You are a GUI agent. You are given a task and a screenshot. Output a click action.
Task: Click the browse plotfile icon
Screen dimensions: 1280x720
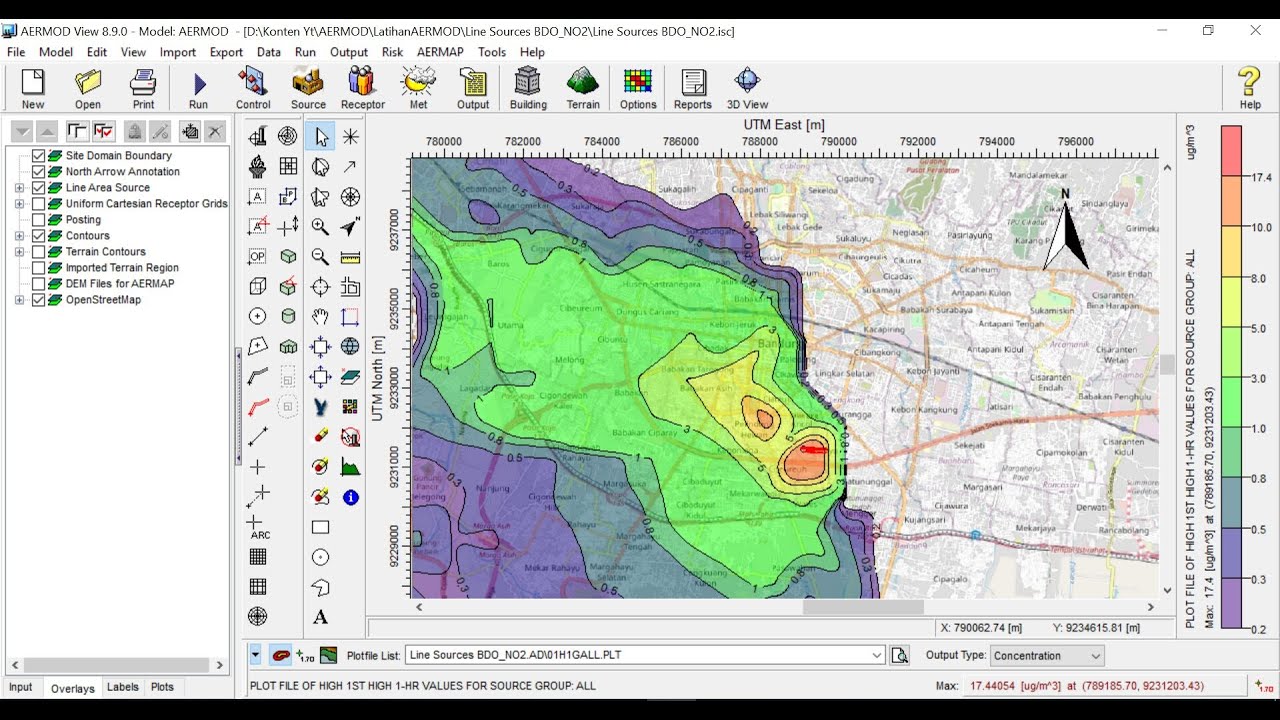pyautogui.click(x=900, y=656)
